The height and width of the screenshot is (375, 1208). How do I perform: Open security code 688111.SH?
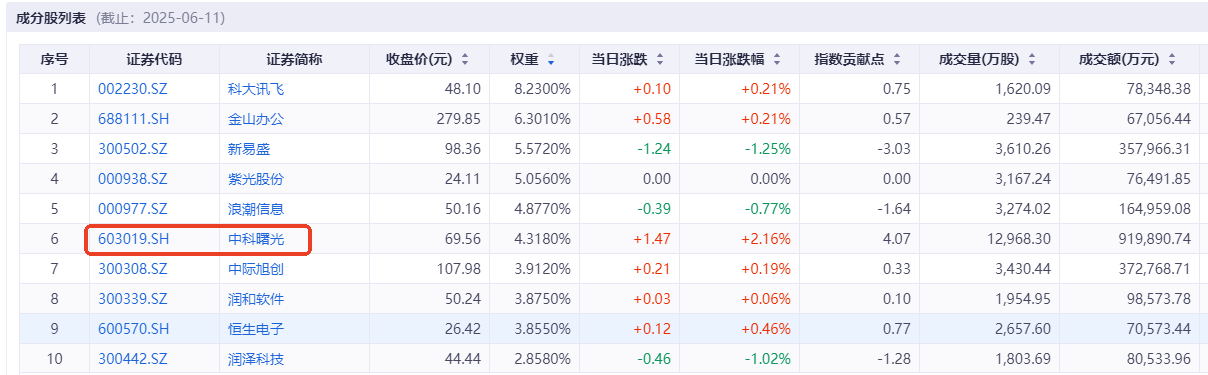point(133,119)
